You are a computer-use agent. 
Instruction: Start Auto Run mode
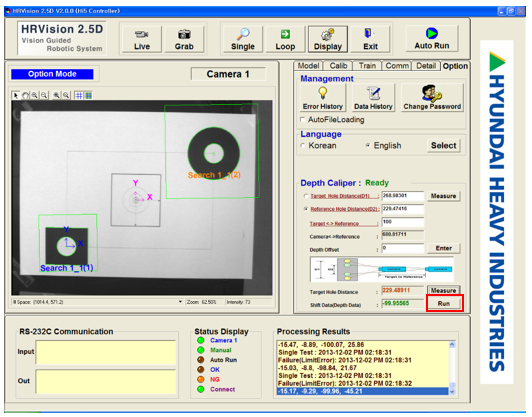pyautogui.click(x=432, y=38)
